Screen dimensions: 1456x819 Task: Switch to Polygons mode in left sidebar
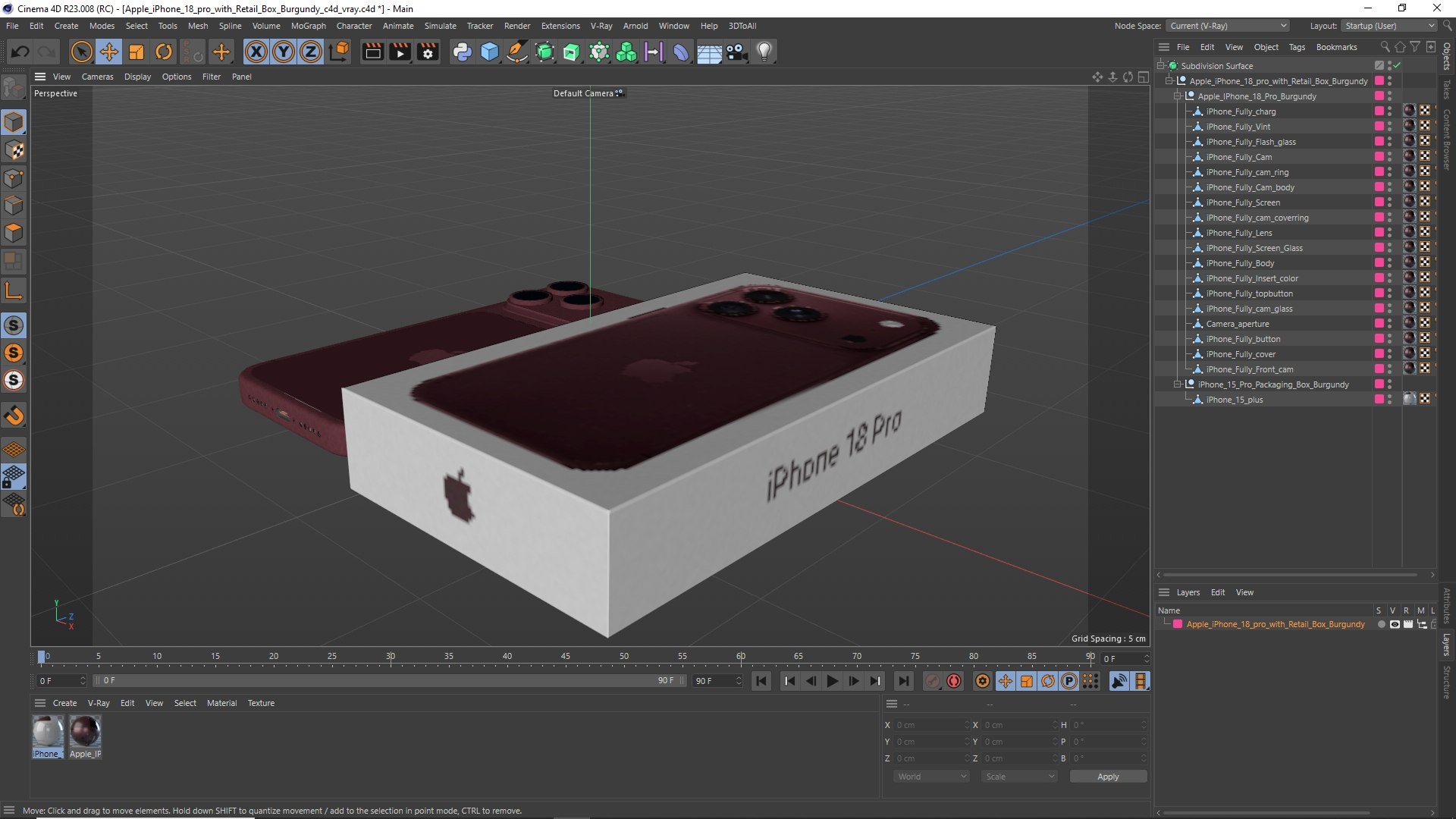[x=14, y=233]
